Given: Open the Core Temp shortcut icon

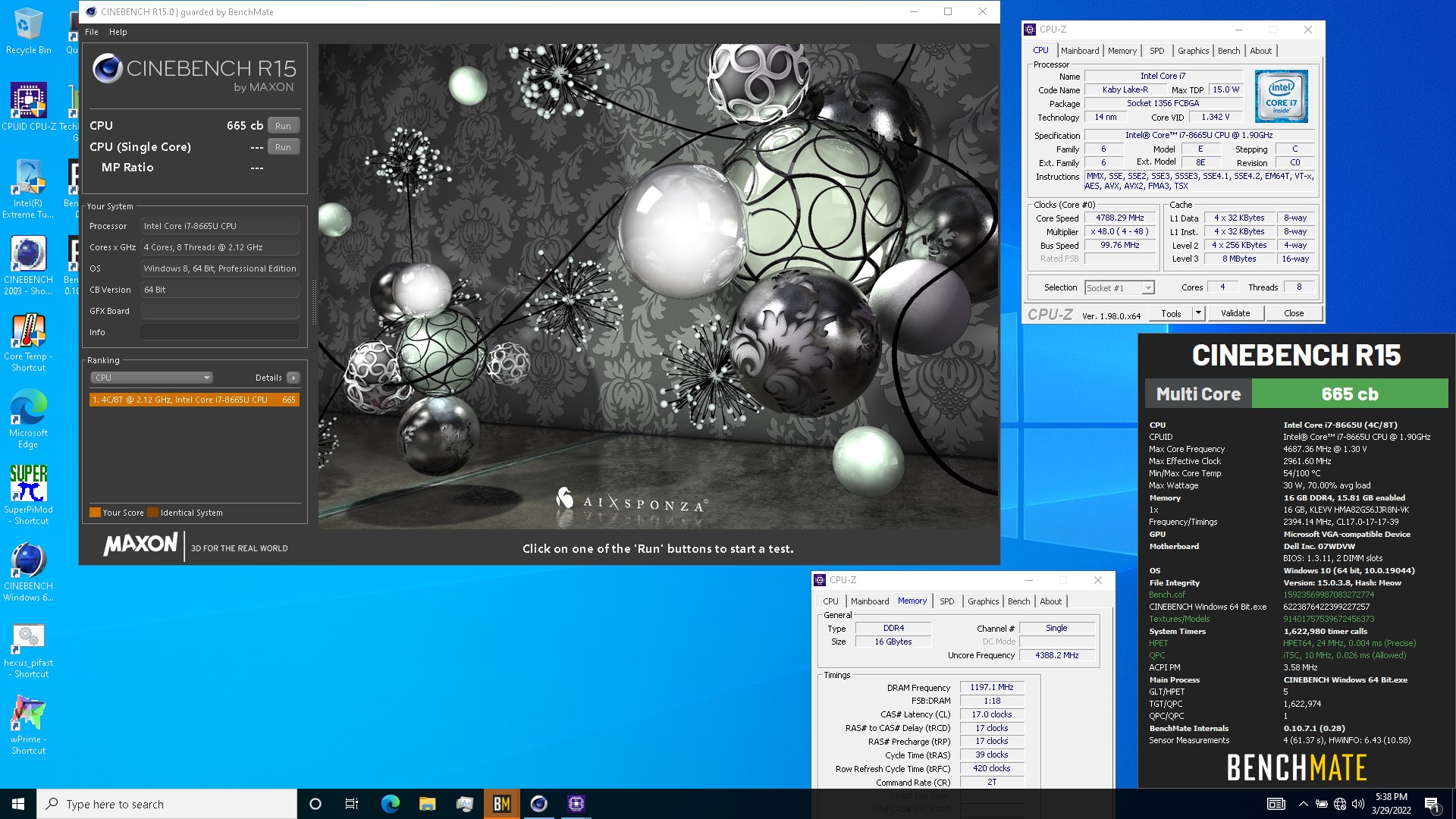Looking at the screenshot, I should [28, 342].
